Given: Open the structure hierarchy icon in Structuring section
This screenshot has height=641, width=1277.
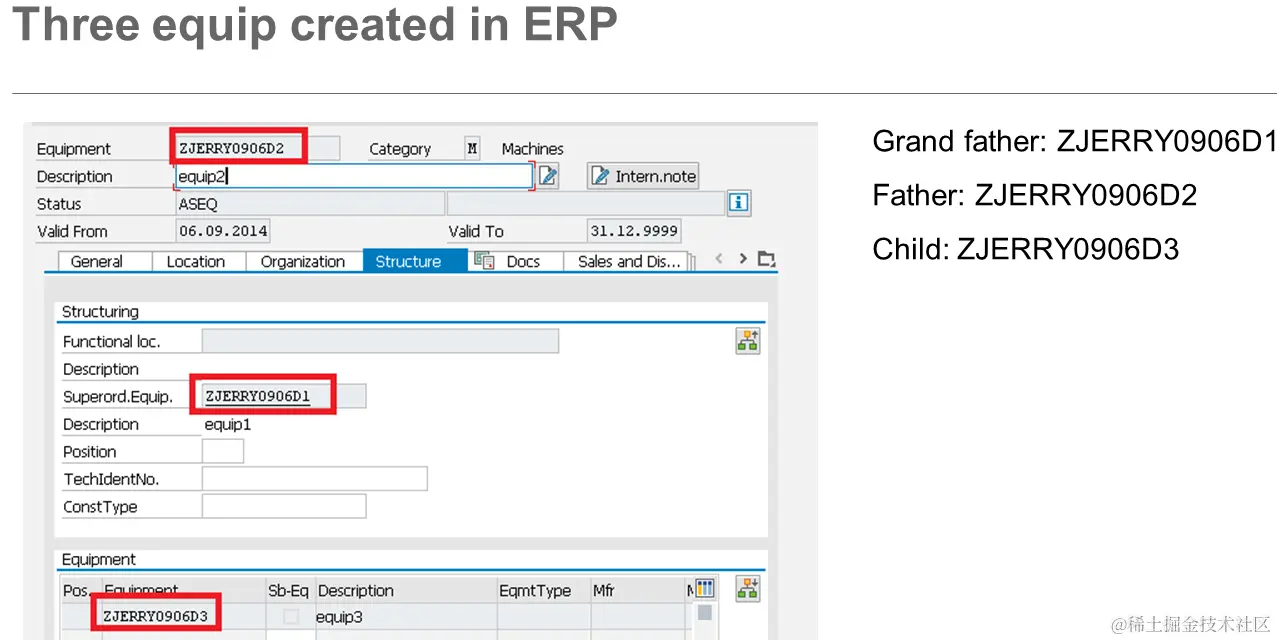Looking at the screenshot, I should (x=748, y=340).
